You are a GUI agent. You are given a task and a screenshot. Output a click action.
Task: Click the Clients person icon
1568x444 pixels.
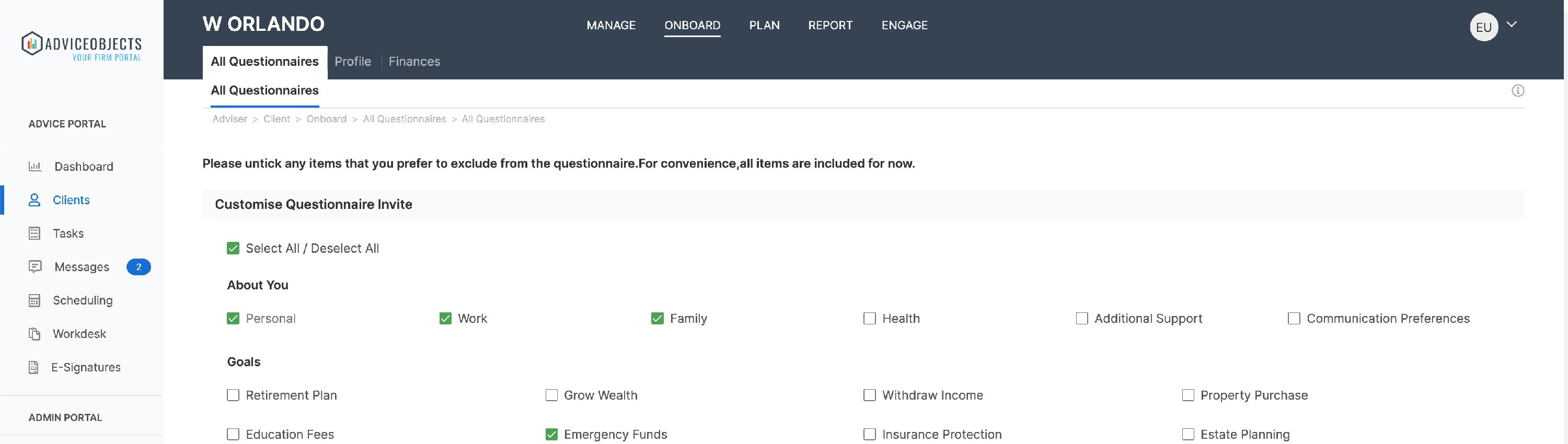34,200
